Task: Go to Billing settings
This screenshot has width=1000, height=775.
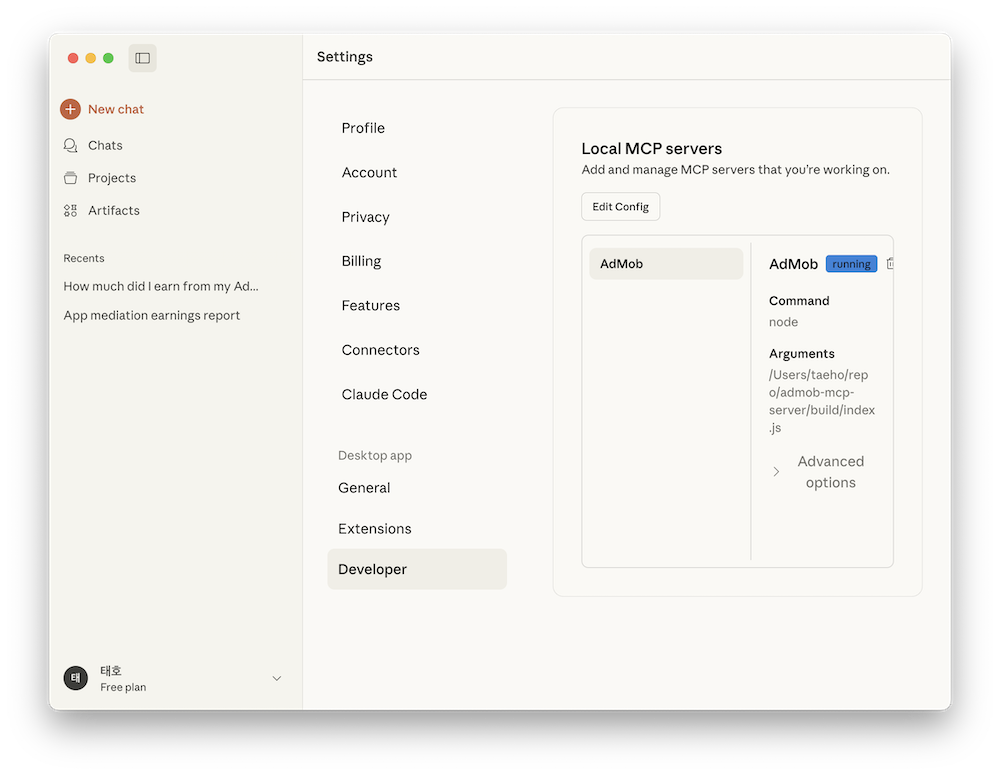Action: pos(361,261)
